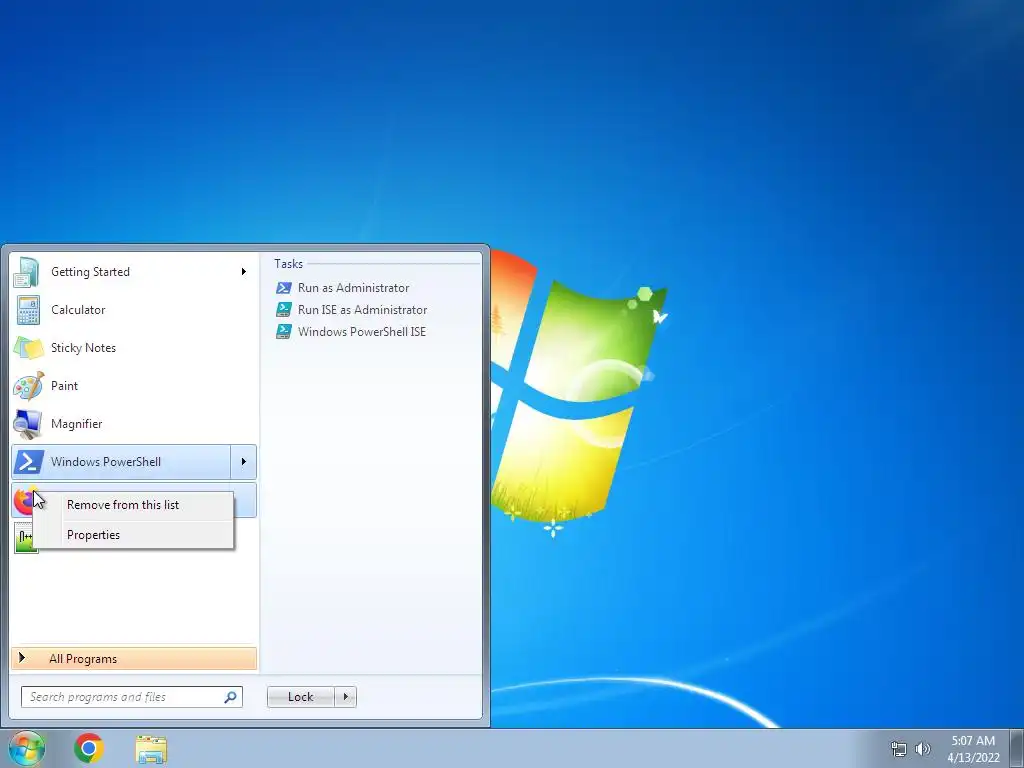Expand the Windows PowerShell jump list arrow

point(244,462)
